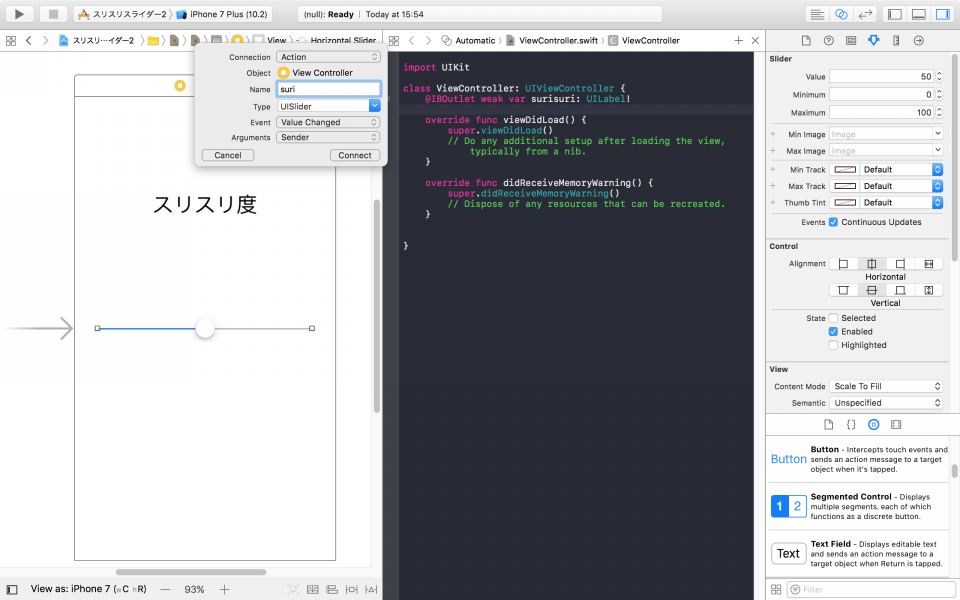The image size is (960, 600).
Task: Go back in the storyboard jump bar
Action: [29, 40]
